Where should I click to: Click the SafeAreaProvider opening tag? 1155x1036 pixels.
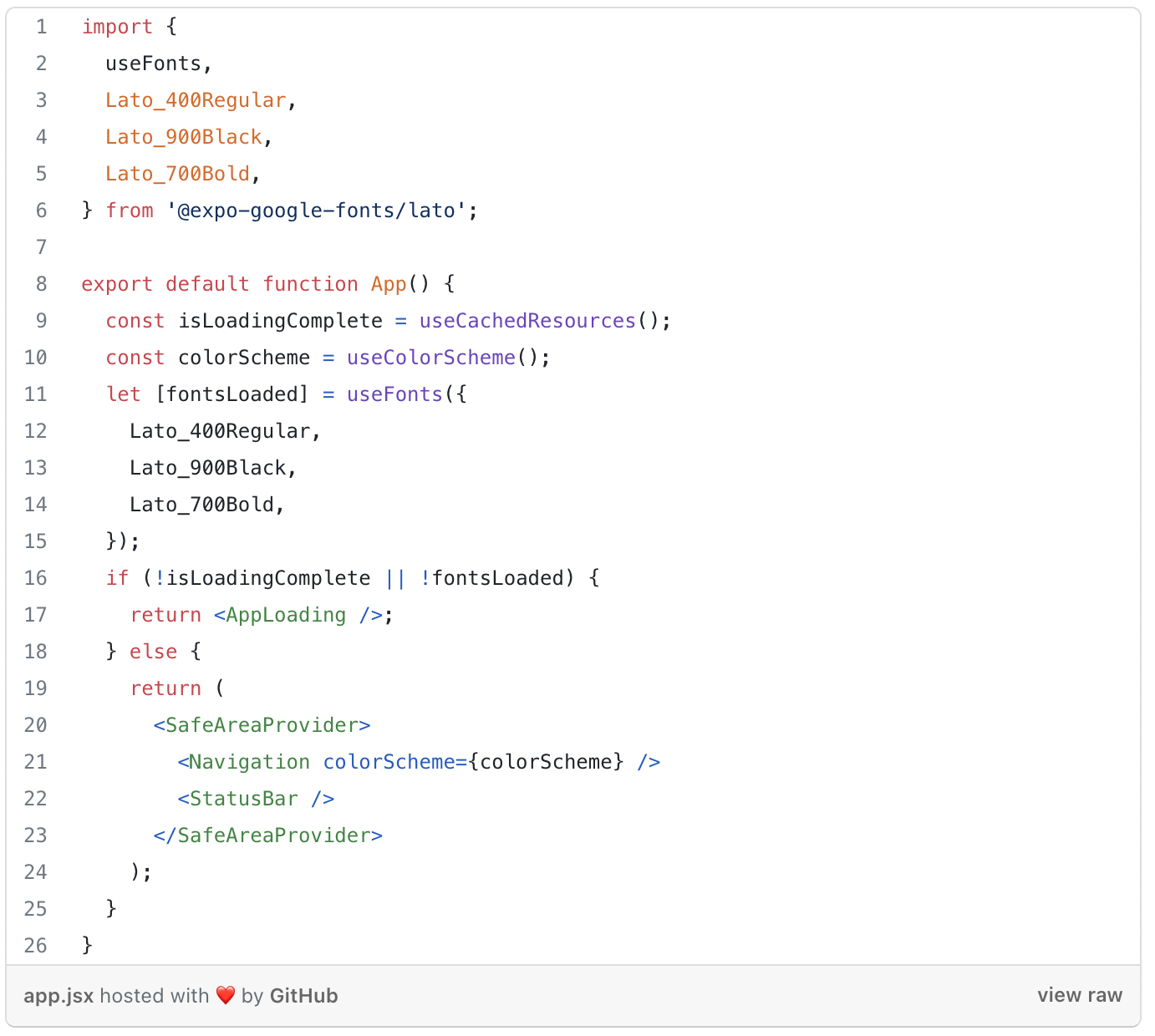click(262, 724)
